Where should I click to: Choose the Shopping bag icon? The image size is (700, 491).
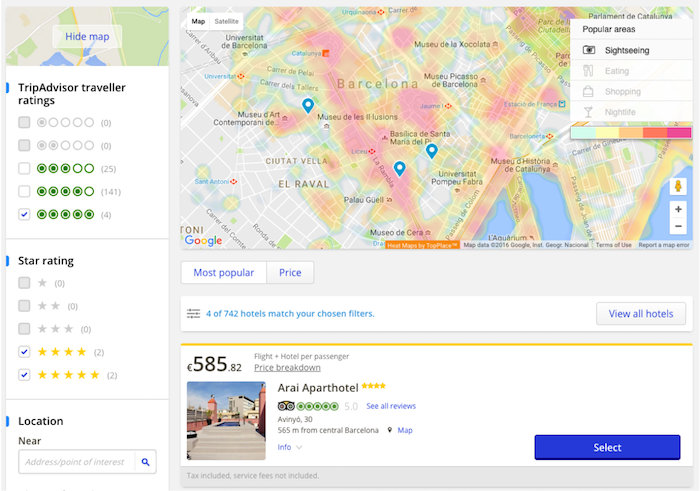point(588,92)
